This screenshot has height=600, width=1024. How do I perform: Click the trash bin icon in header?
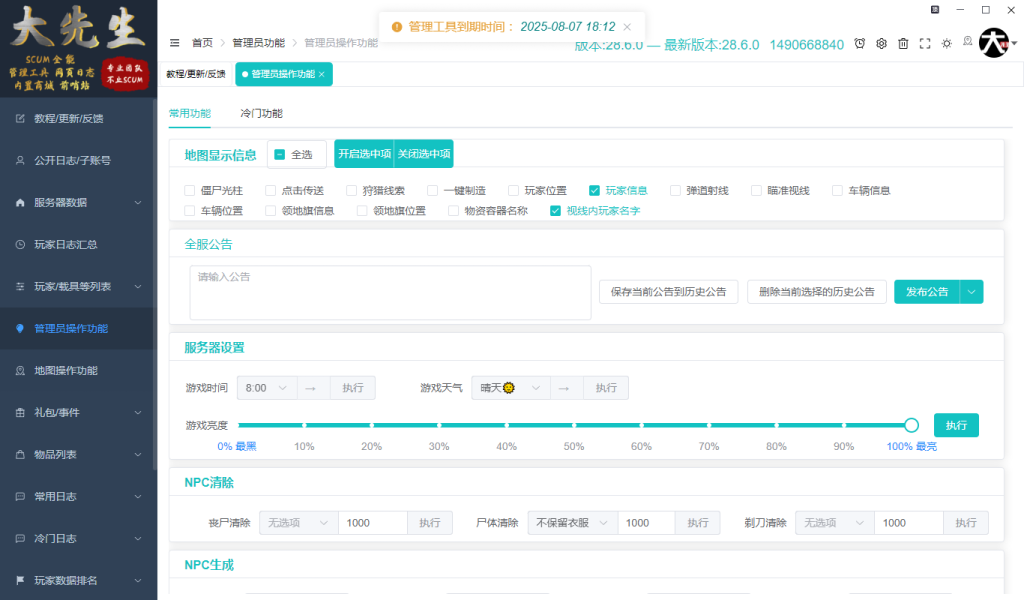coord(903,43)
